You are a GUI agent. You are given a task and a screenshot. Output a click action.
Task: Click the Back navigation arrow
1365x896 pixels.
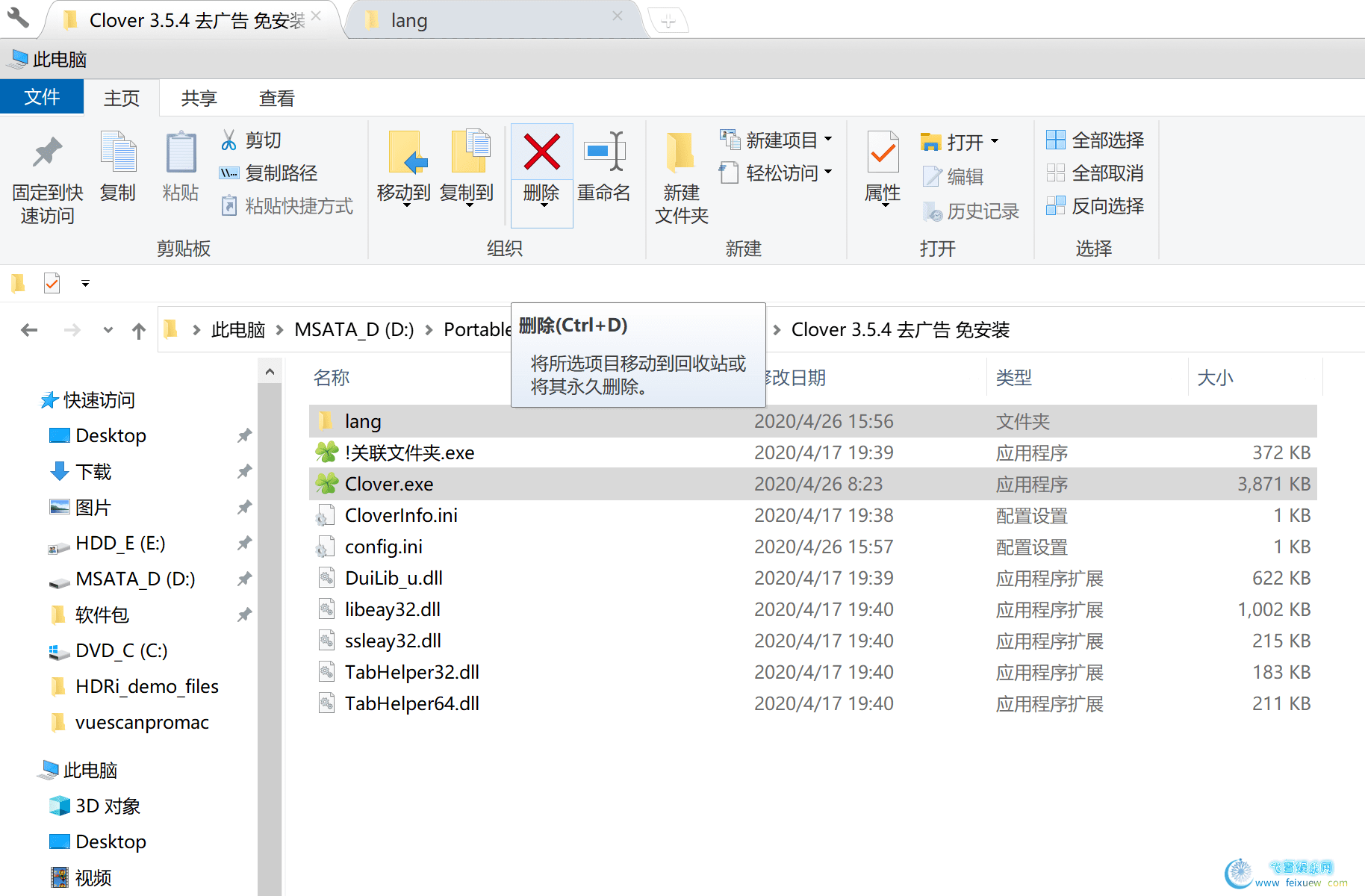(x=29, y=329)
